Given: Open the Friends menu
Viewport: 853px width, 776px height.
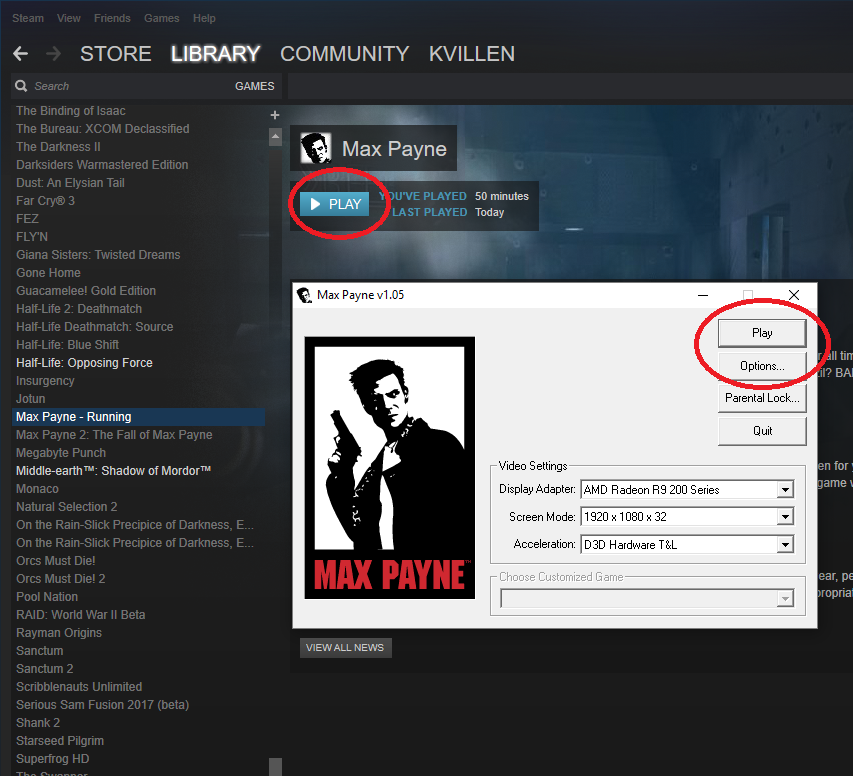Looking at the screenshot, I should [112, 18].
